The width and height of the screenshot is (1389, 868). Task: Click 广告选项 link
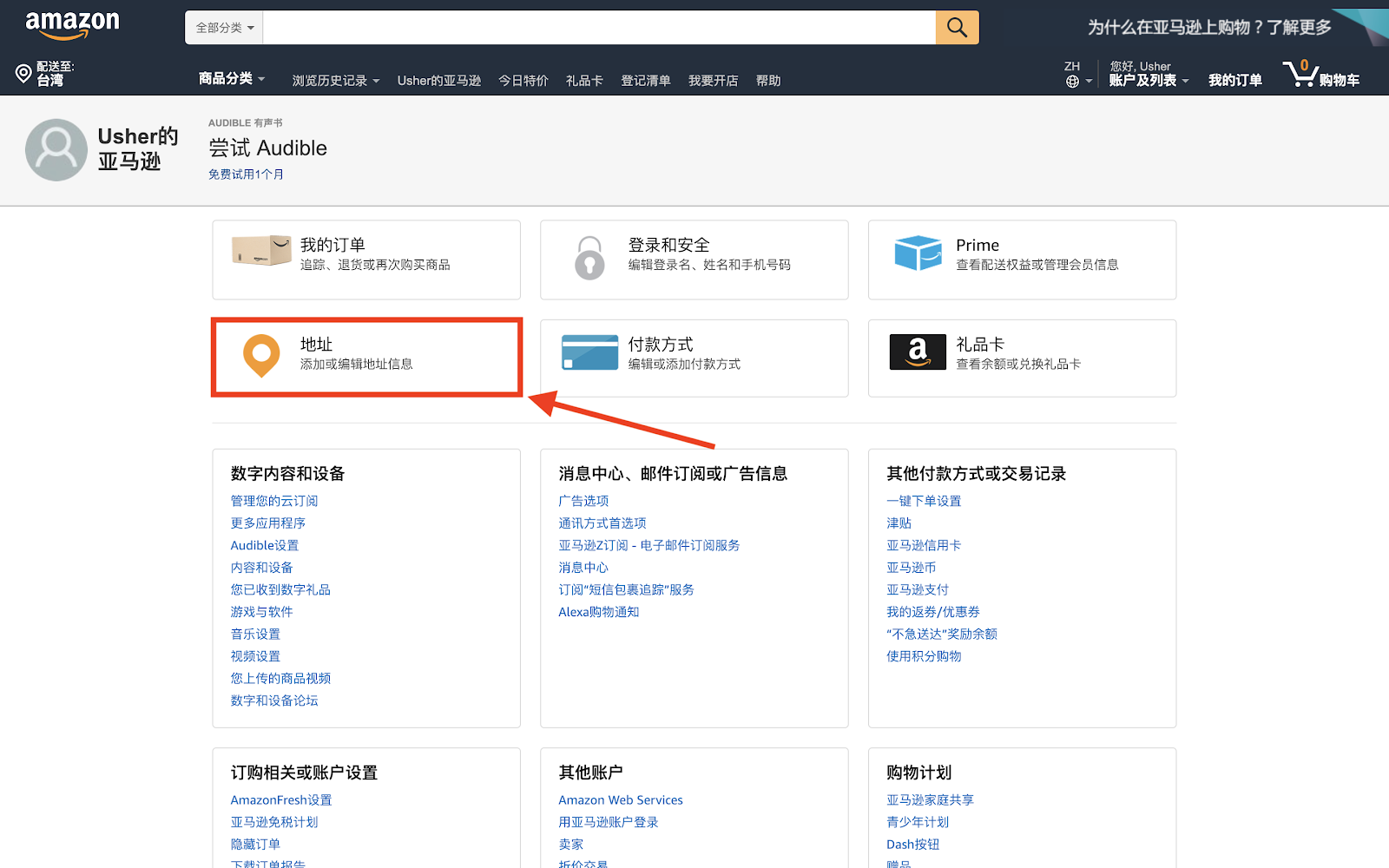(583, 501)
